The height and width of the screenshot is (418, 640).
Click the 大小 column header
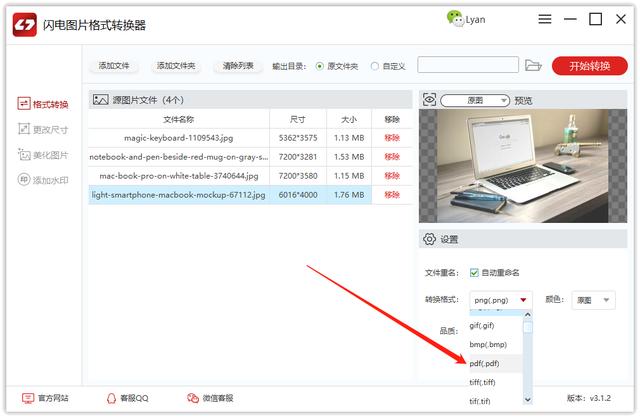349,119
